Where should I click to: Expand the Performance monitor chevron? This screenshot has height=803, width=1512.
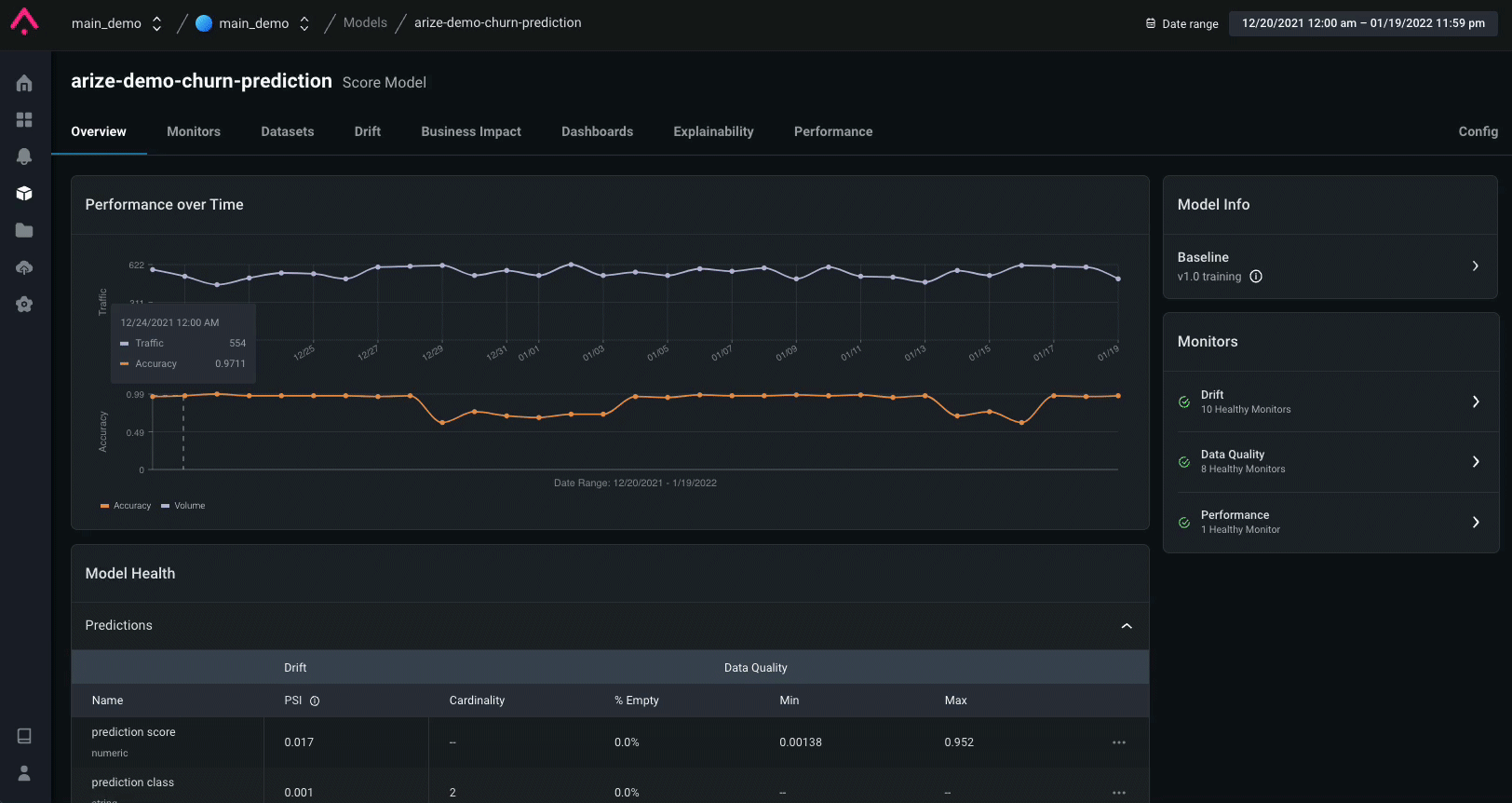tap(1476, 523)
